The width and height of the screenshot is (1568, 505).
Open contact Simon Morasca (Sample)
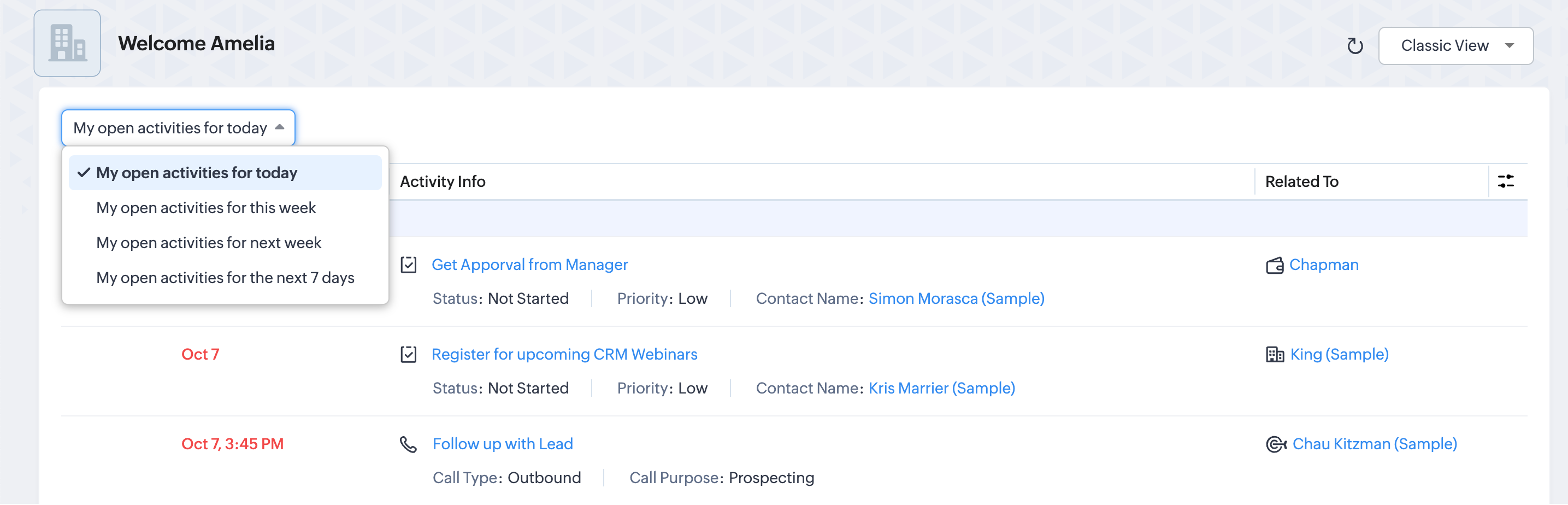(956, 298)
